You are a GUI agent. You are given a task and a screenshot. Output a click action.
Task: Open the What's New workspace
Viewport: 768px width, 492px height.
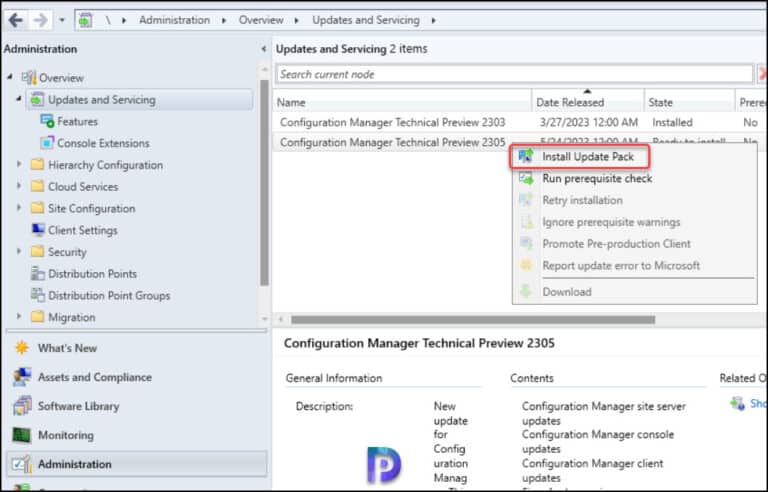point(67,348)
